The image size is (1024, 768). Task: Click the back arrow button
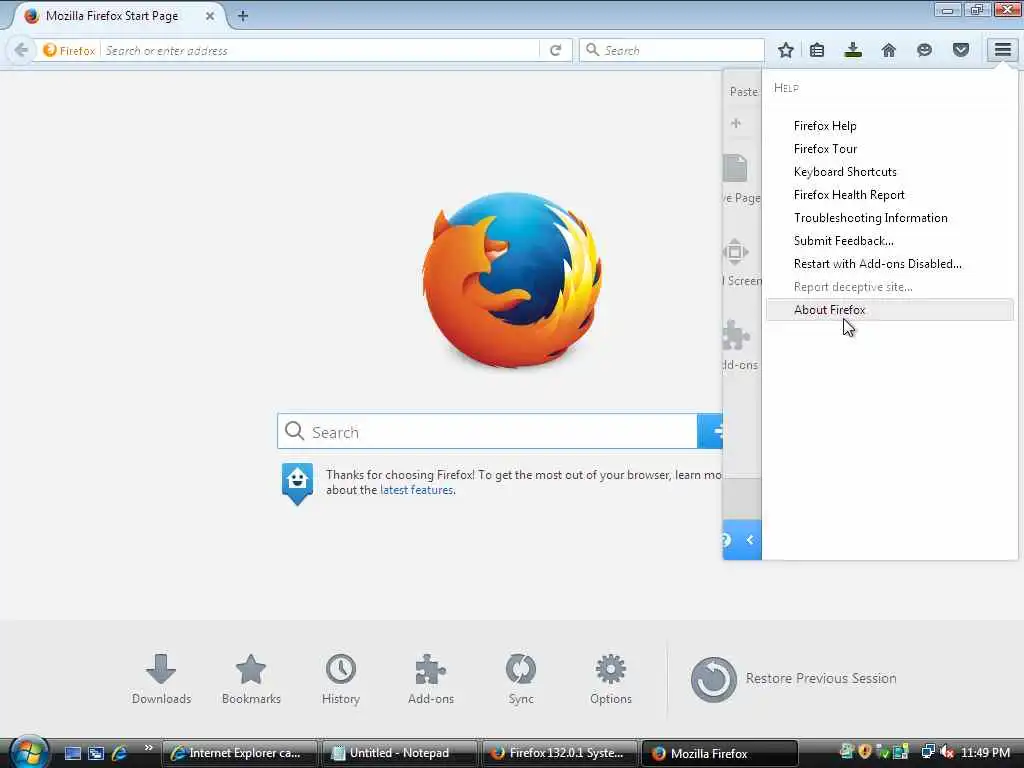point(22,50)
